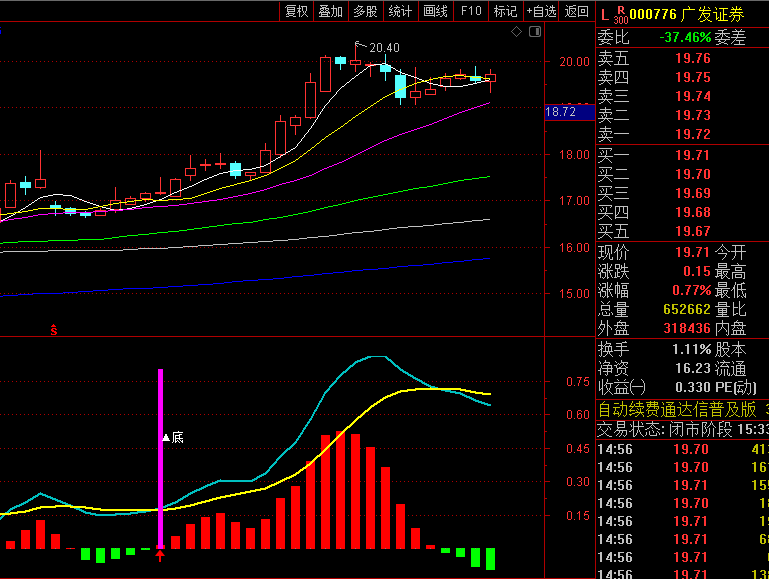Open the 标记 mark menu
This screenshot has width=769, height=579.
click(x=505, y=11)
